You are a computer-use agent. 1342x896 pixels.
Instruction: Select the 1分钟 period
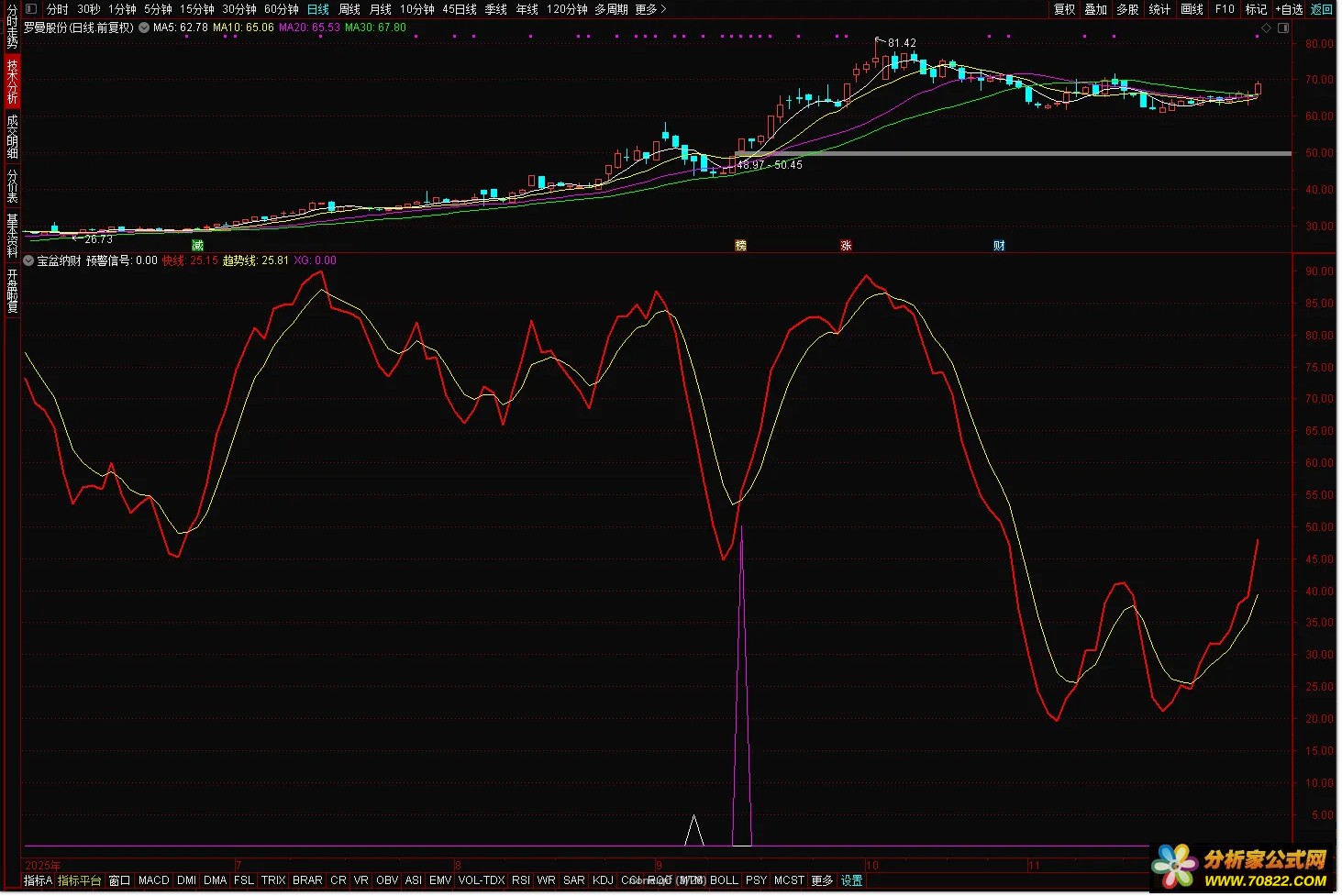(122, 9)
